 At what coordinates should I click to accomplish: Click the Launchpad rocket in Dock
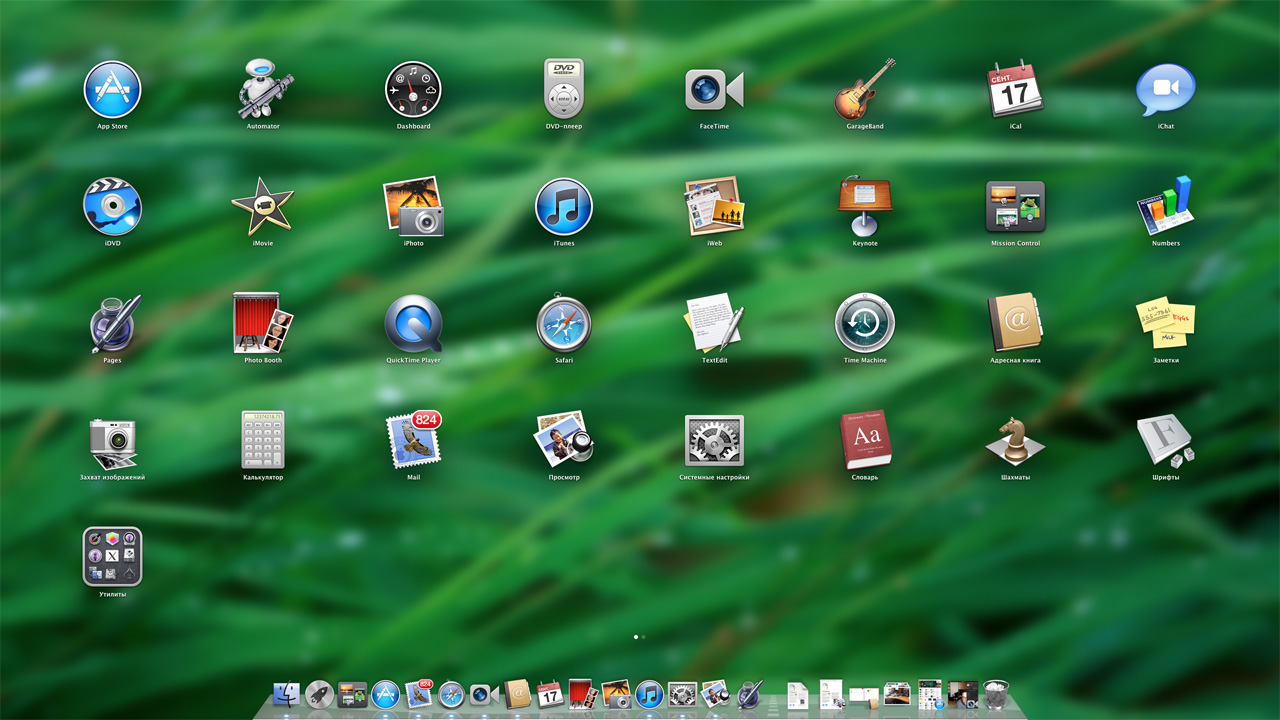[x=320, y=694]
